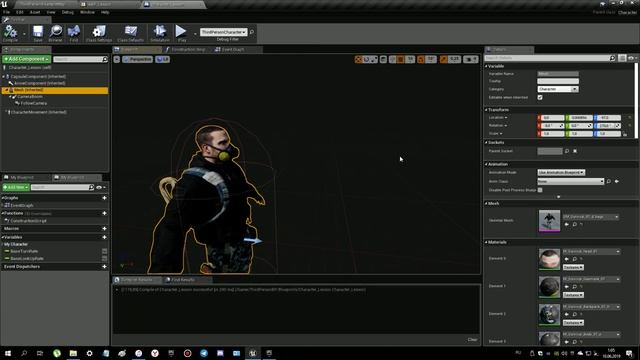The width and height of the screenshot is (640, 360).
Task: Open the ThirdPersonCharacter debug filter dropdown
Action: pos(224,32)
